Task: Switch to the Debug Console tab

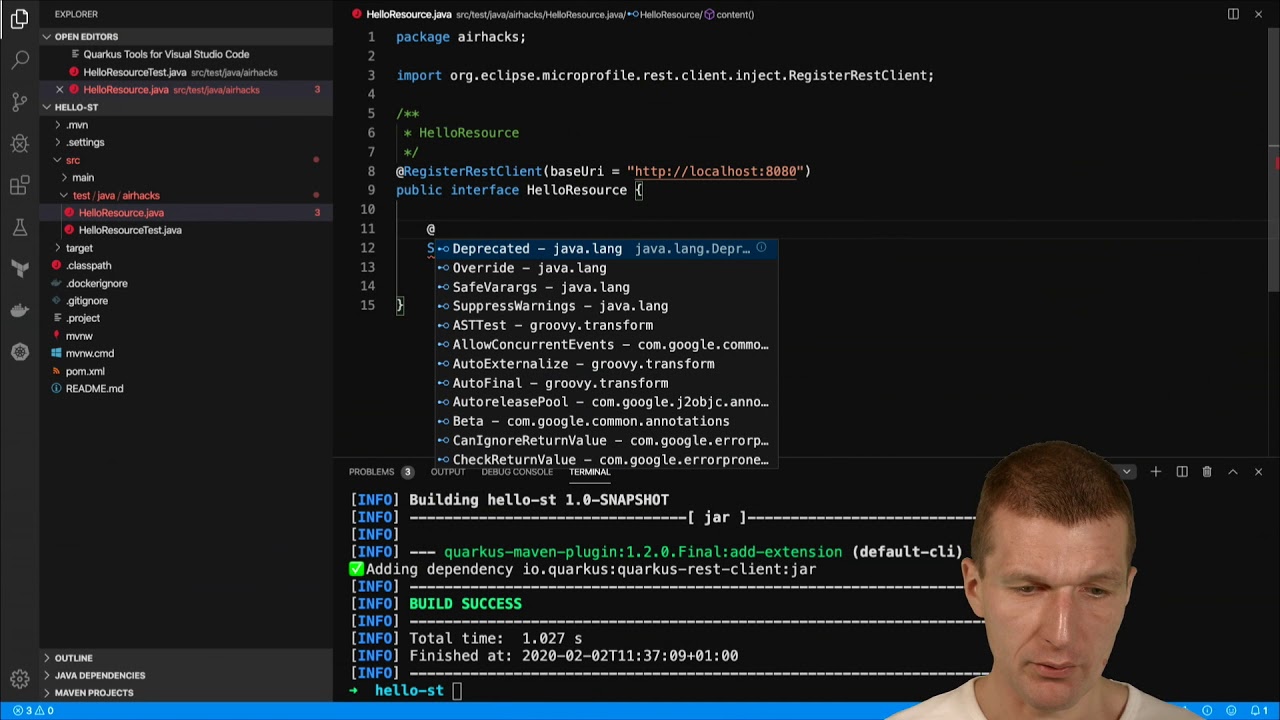Action: (x=517, y=472)
